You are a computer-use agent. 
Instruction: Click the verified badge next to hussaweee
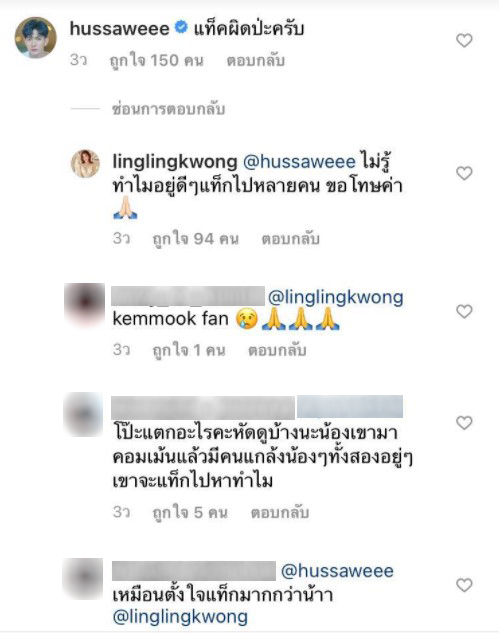181,28
